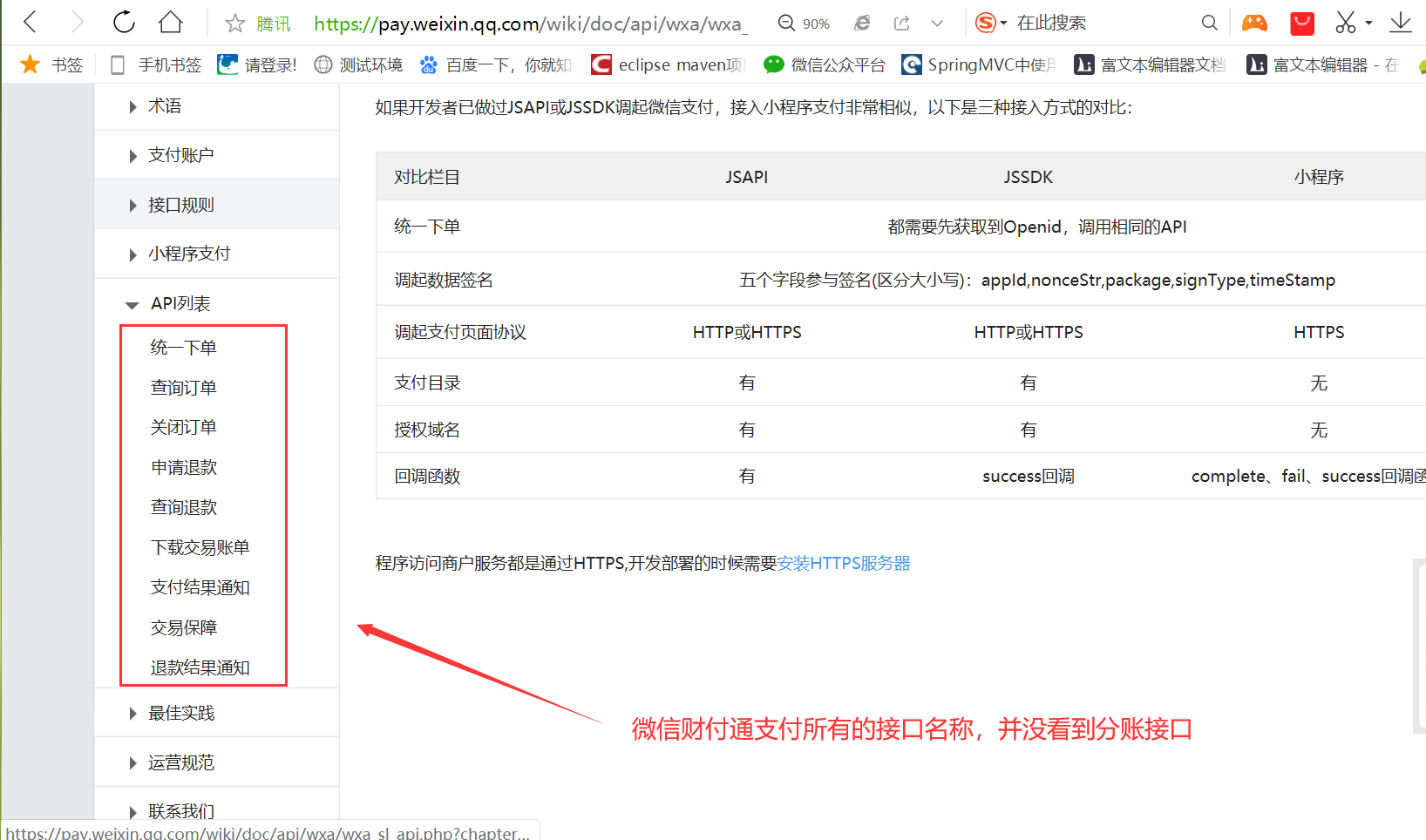
Task: Expand the 接口规则 sidebar section
Action: click(216, 205)
